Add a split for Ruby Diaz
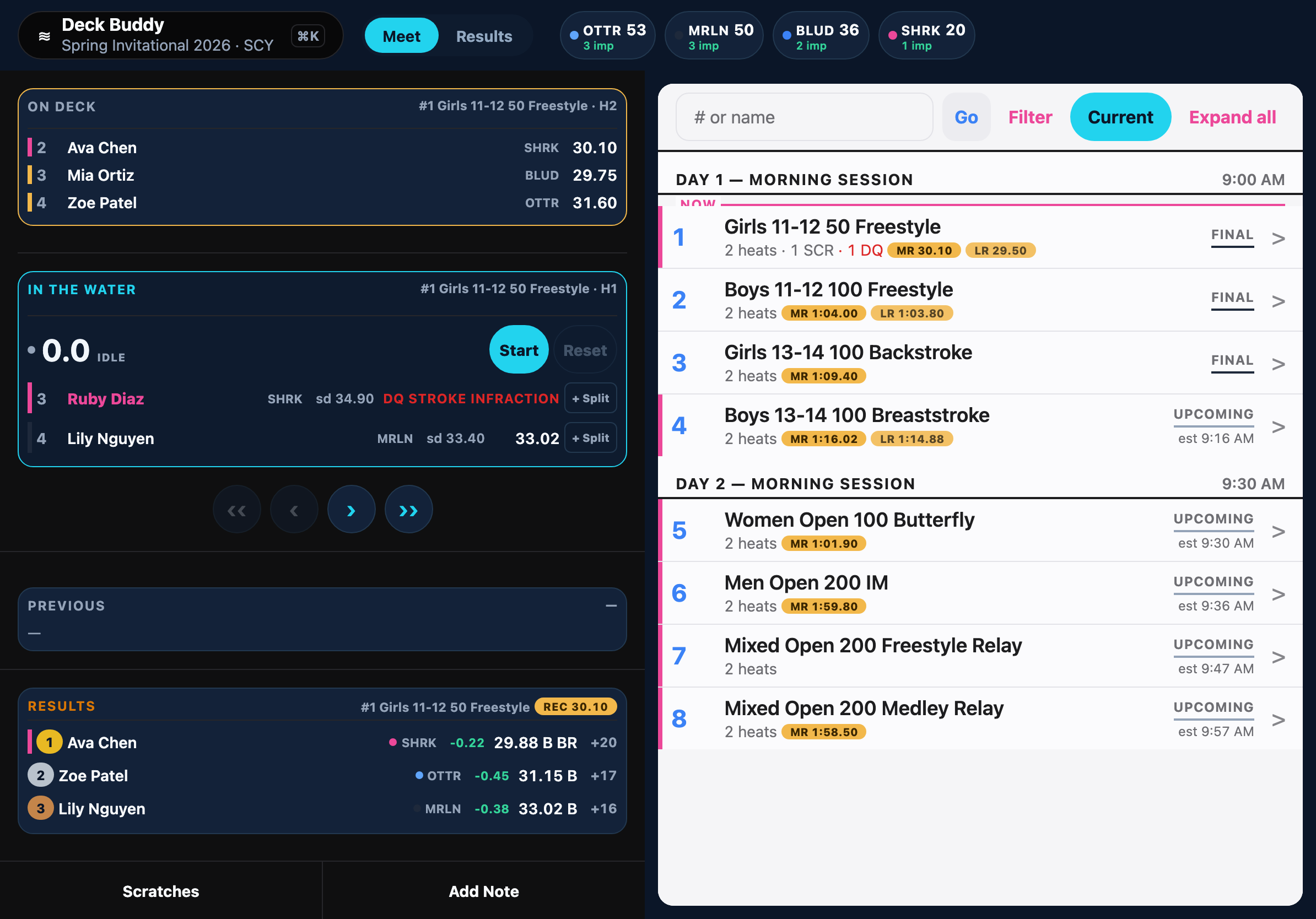Viewport: 1316px width, 919px height. pyautogui.click(x=590, y=398)
